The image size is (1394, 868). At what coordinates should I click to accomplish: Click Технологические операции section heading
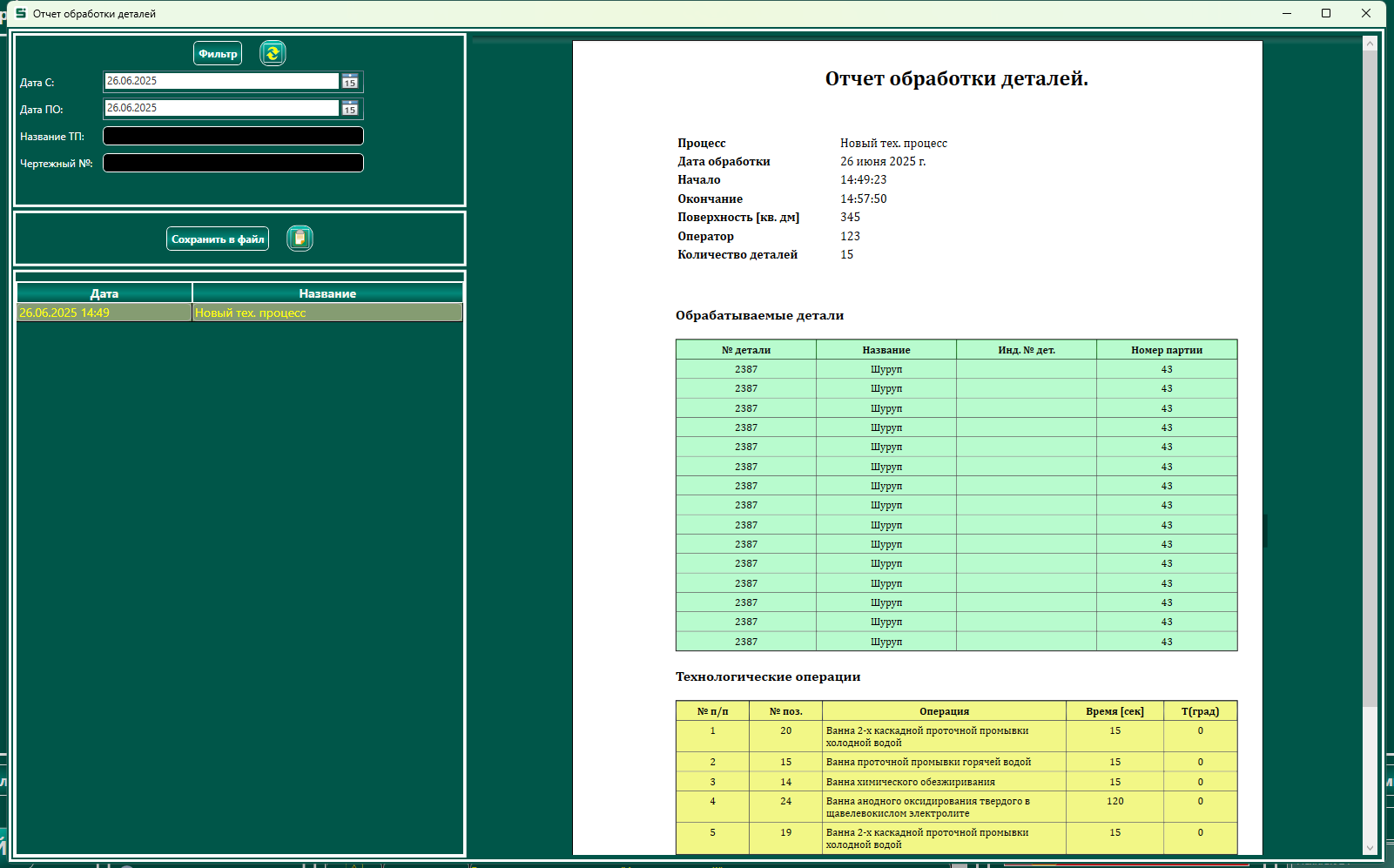click(x=768, y=676)
